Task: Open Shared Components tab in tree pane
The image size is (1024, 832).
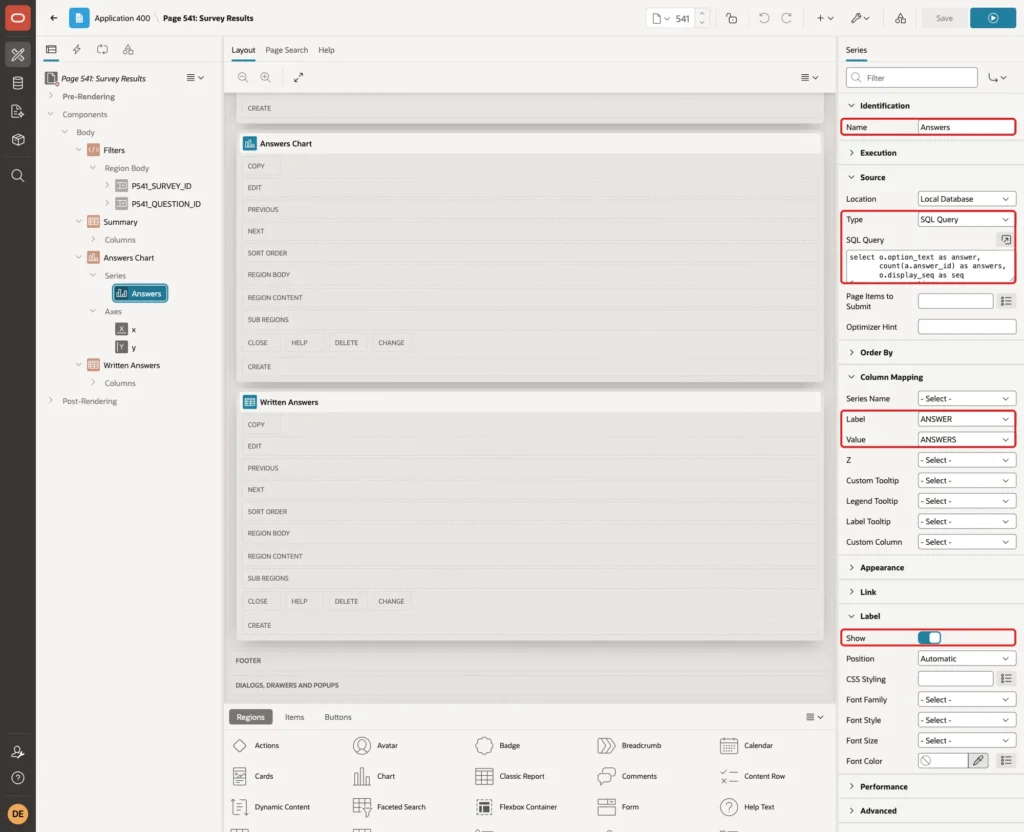Action: pos(128,50)
